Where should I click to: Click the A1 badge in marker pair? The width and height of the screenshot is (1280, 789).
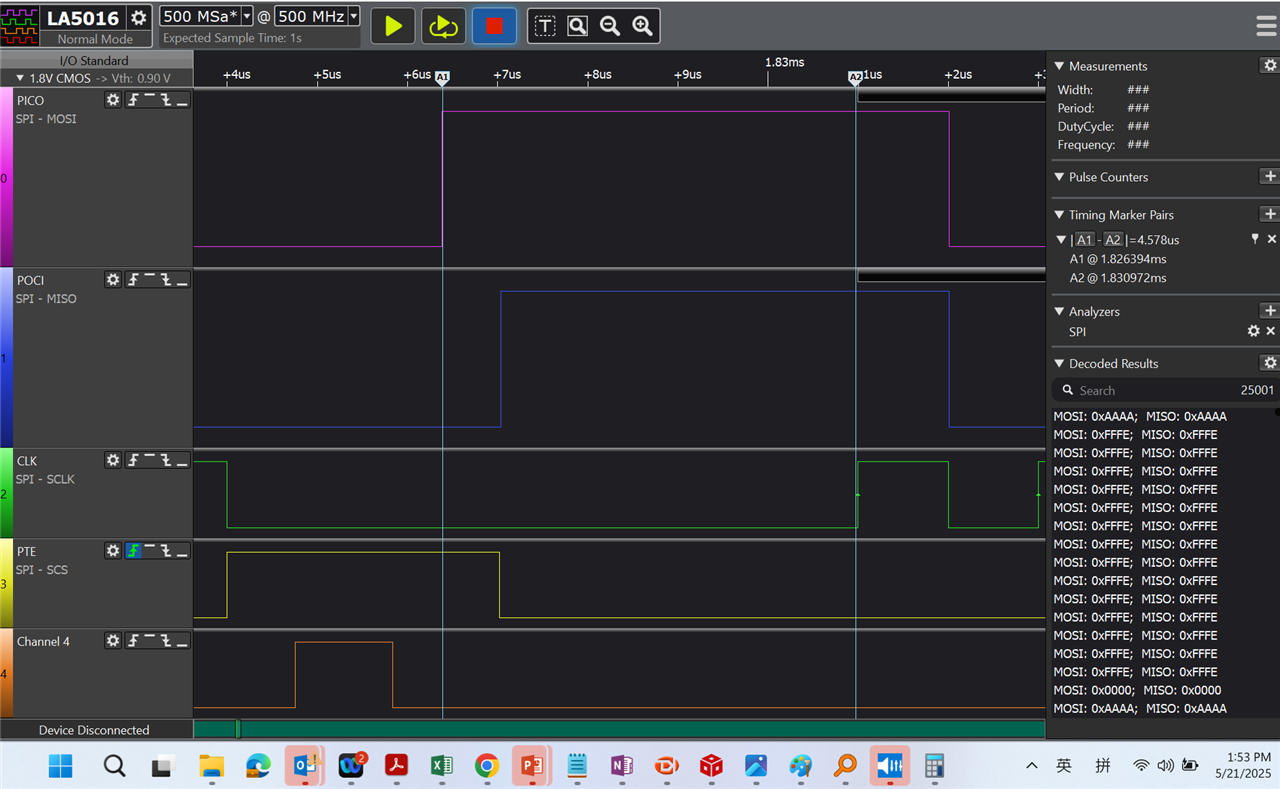[x=1085, y=240]
